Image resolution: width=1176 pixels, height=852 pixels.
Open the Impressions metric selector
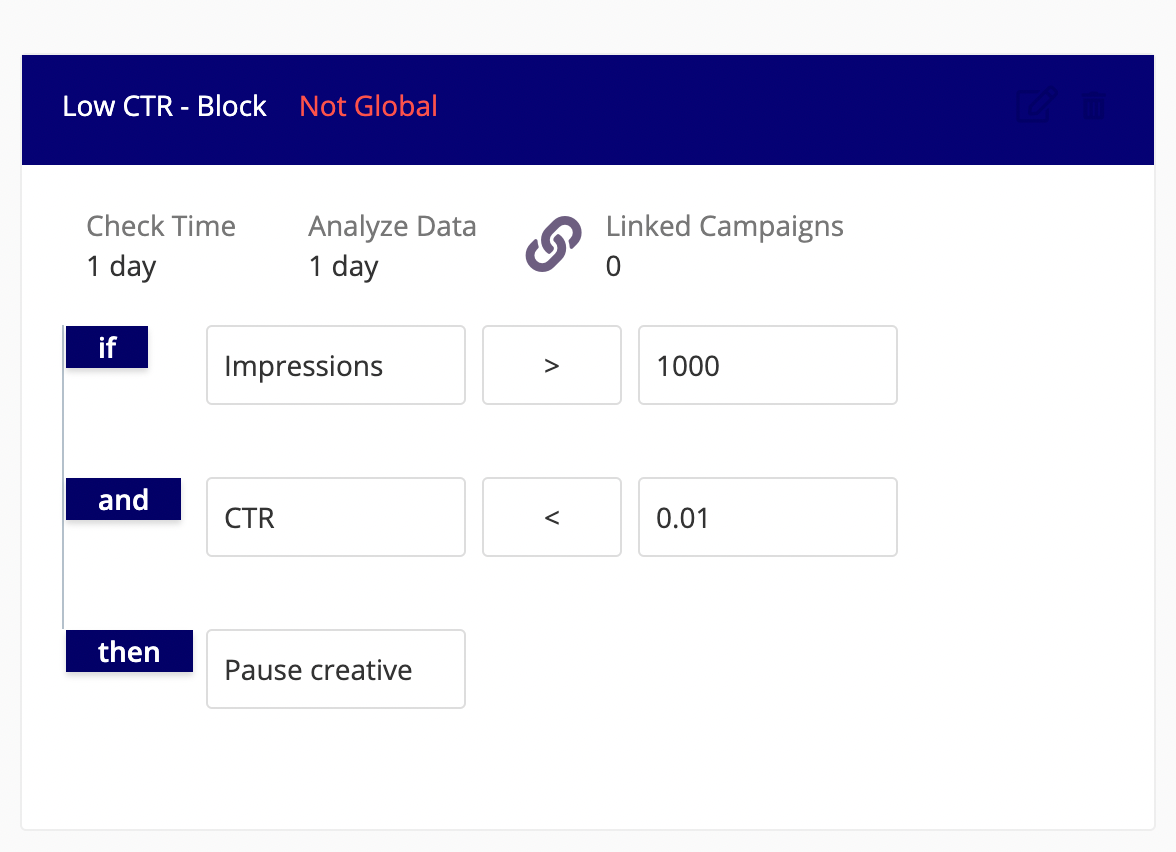coord(335,365)
